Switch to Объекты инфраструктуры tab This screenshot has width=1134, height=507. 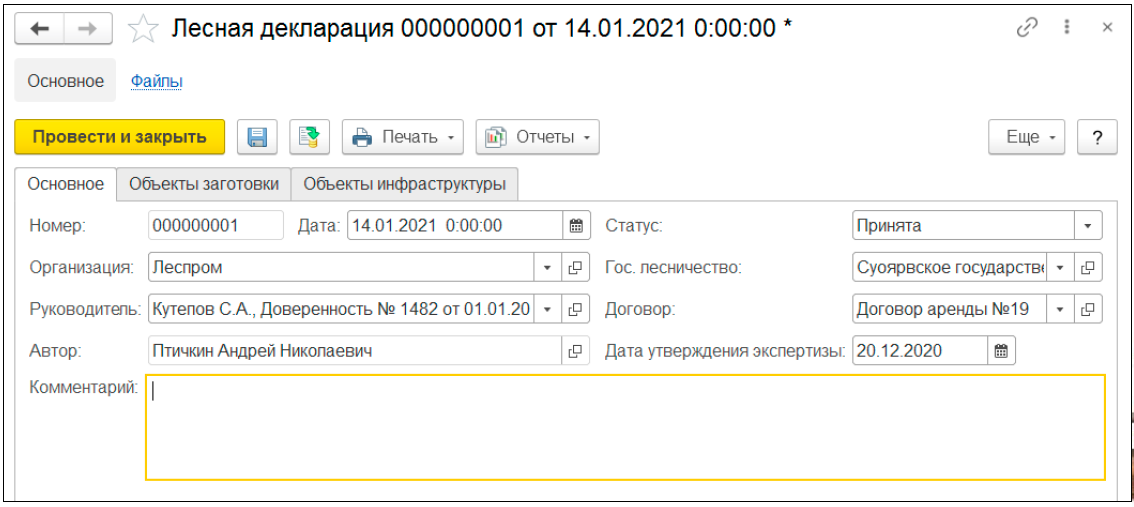(x=404, y=184)
